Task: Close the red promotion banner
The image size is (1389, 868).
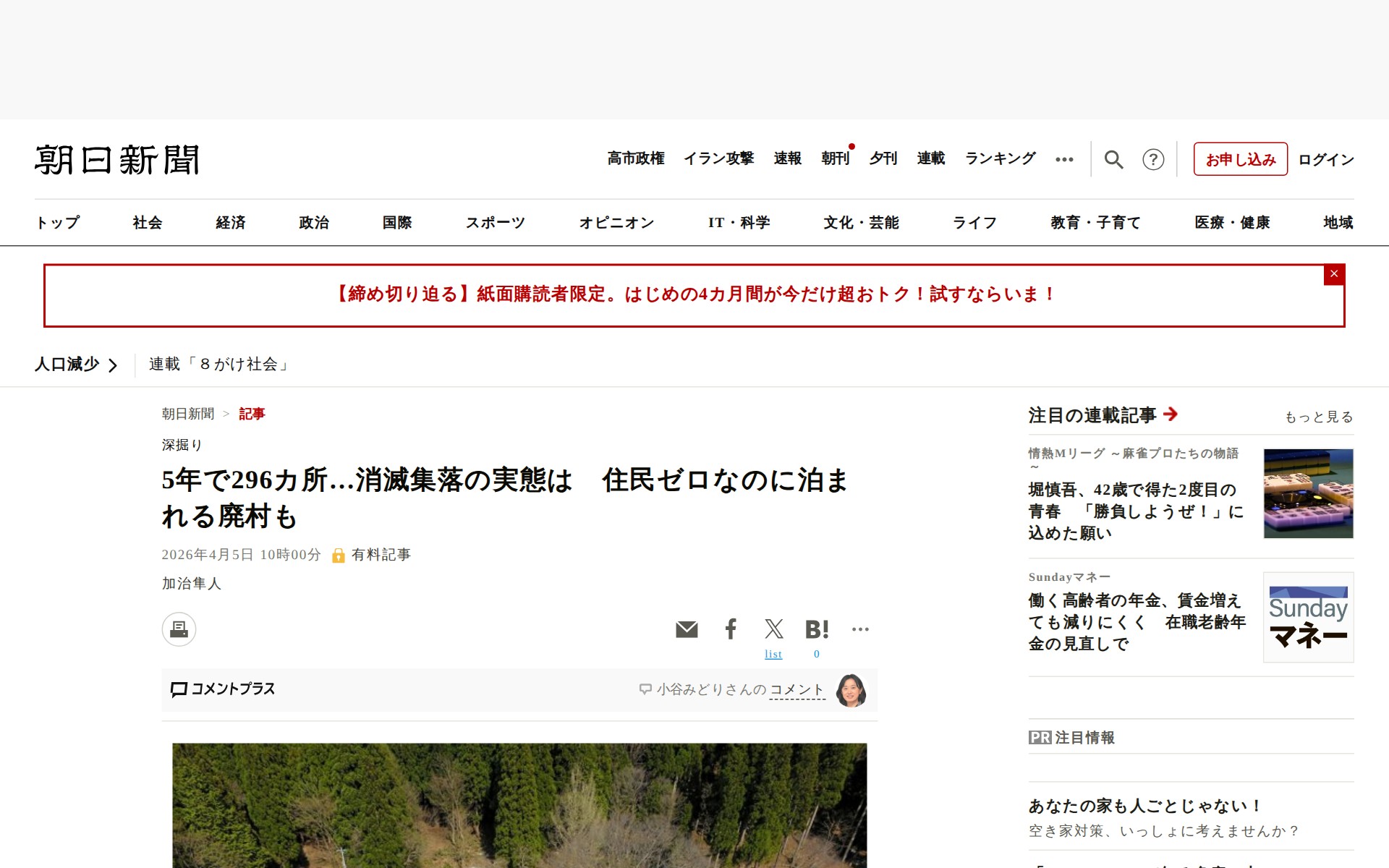Action: (1334, 274)
